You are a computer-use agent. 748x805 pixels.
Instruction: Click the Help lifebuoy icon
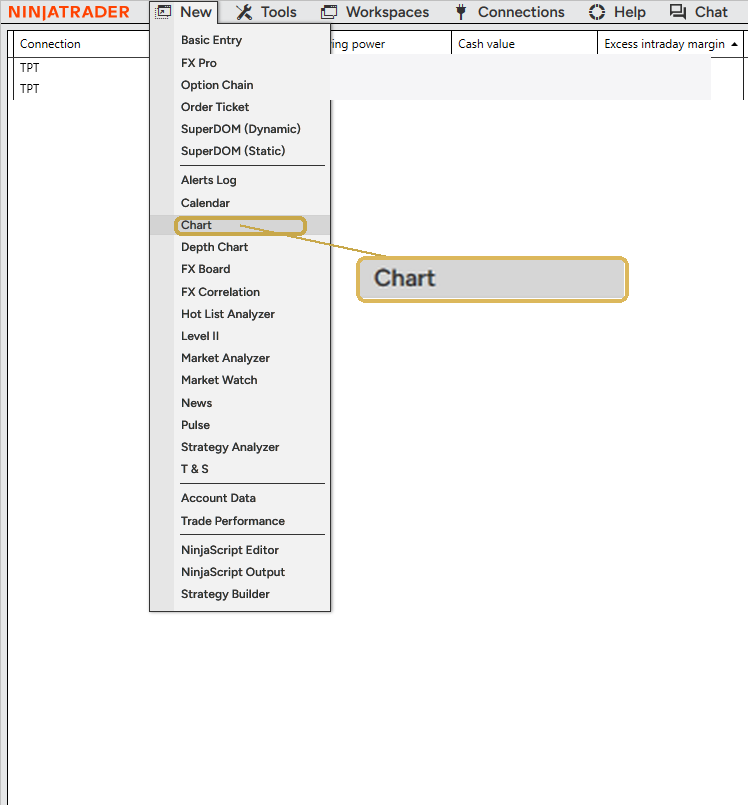click(597, 12)
